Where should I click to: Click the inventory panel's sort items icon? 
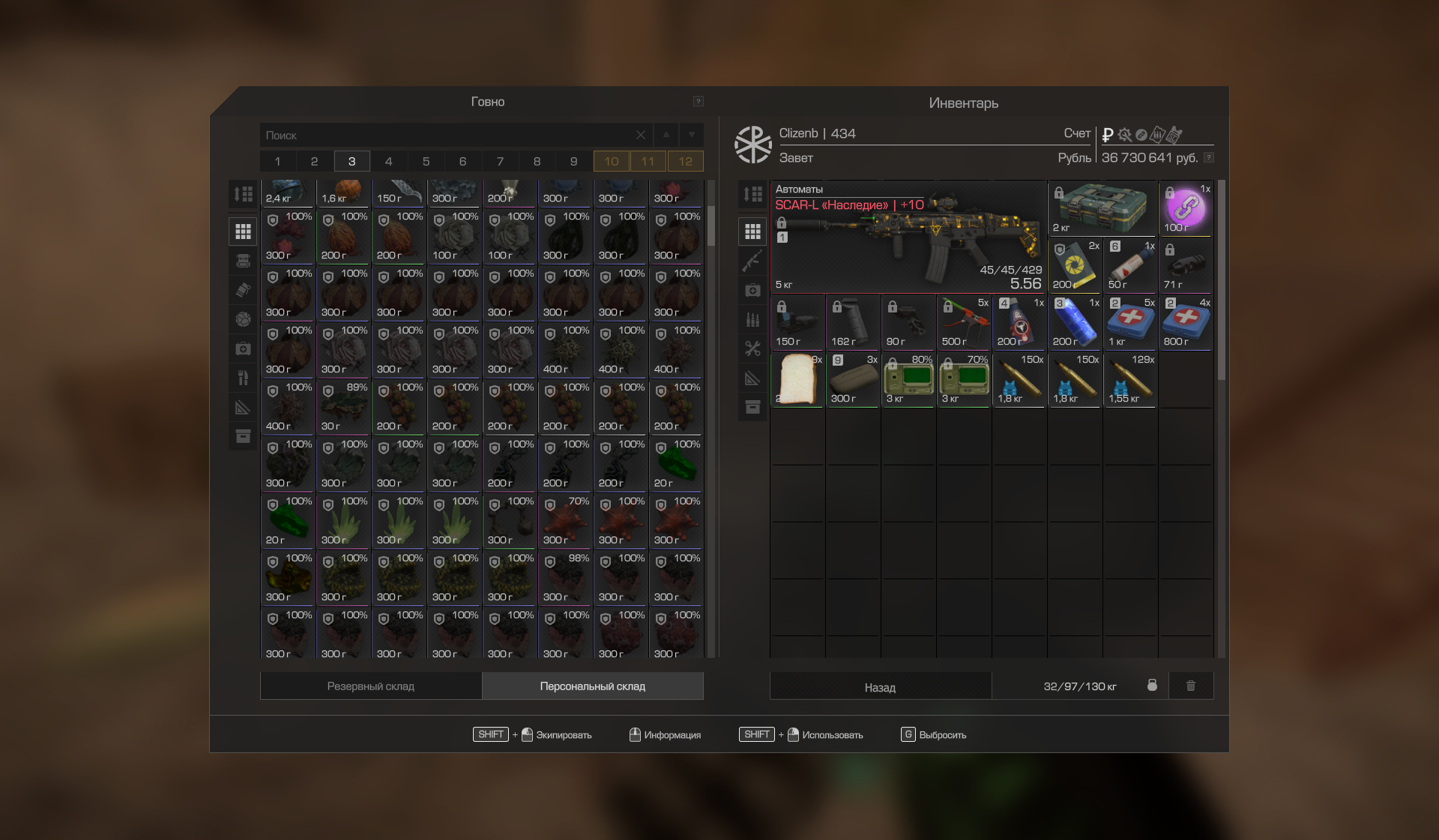click(x=752, y=195)
